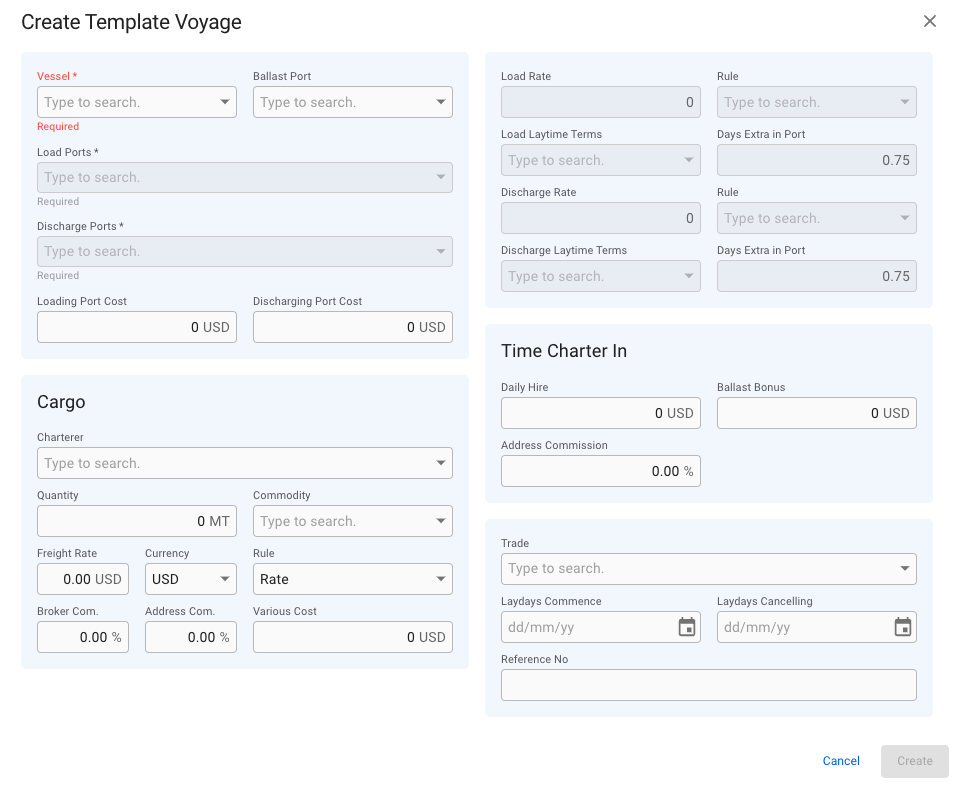Click the Cancel link

(841, 761)
